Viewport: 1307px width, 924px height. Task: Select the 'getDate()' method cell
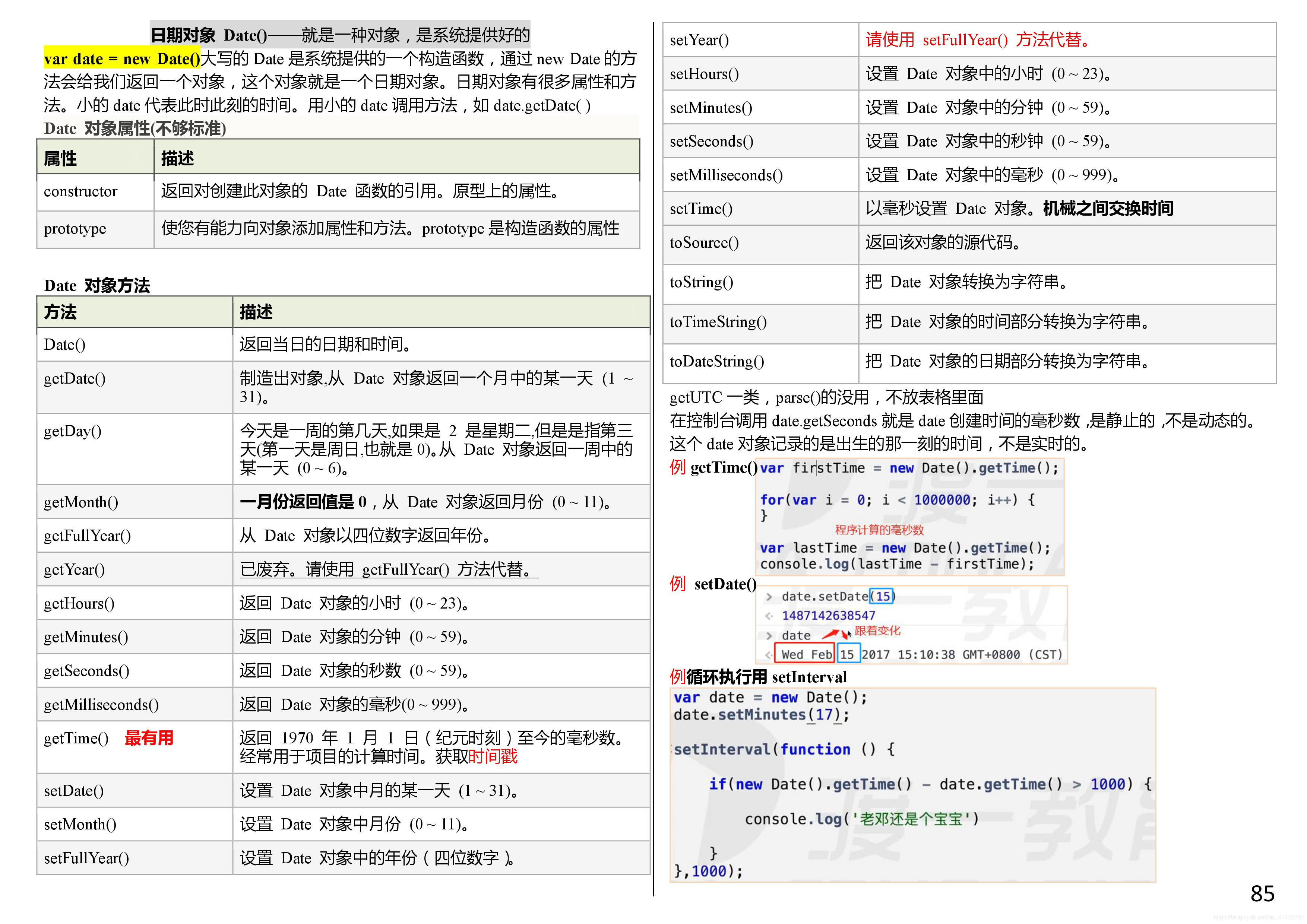[x=135, y=387]
